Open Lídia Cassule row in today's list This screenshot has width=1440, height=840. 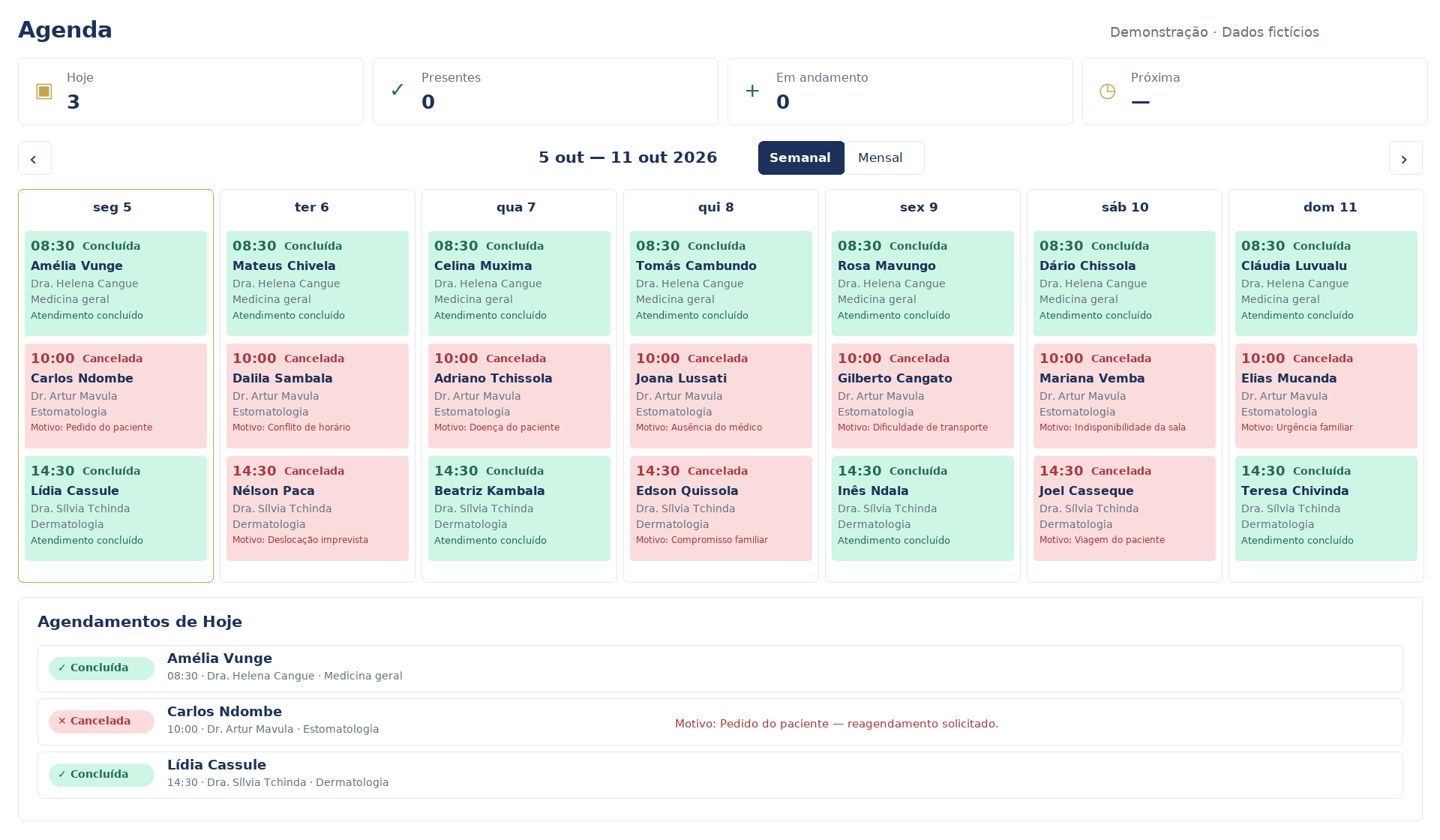(720, 775)
